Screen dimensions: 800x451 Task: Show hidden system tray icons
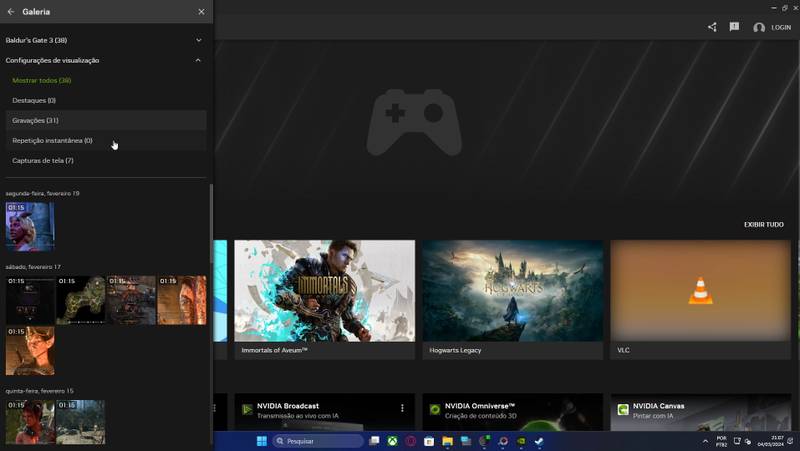pos(705,441)
